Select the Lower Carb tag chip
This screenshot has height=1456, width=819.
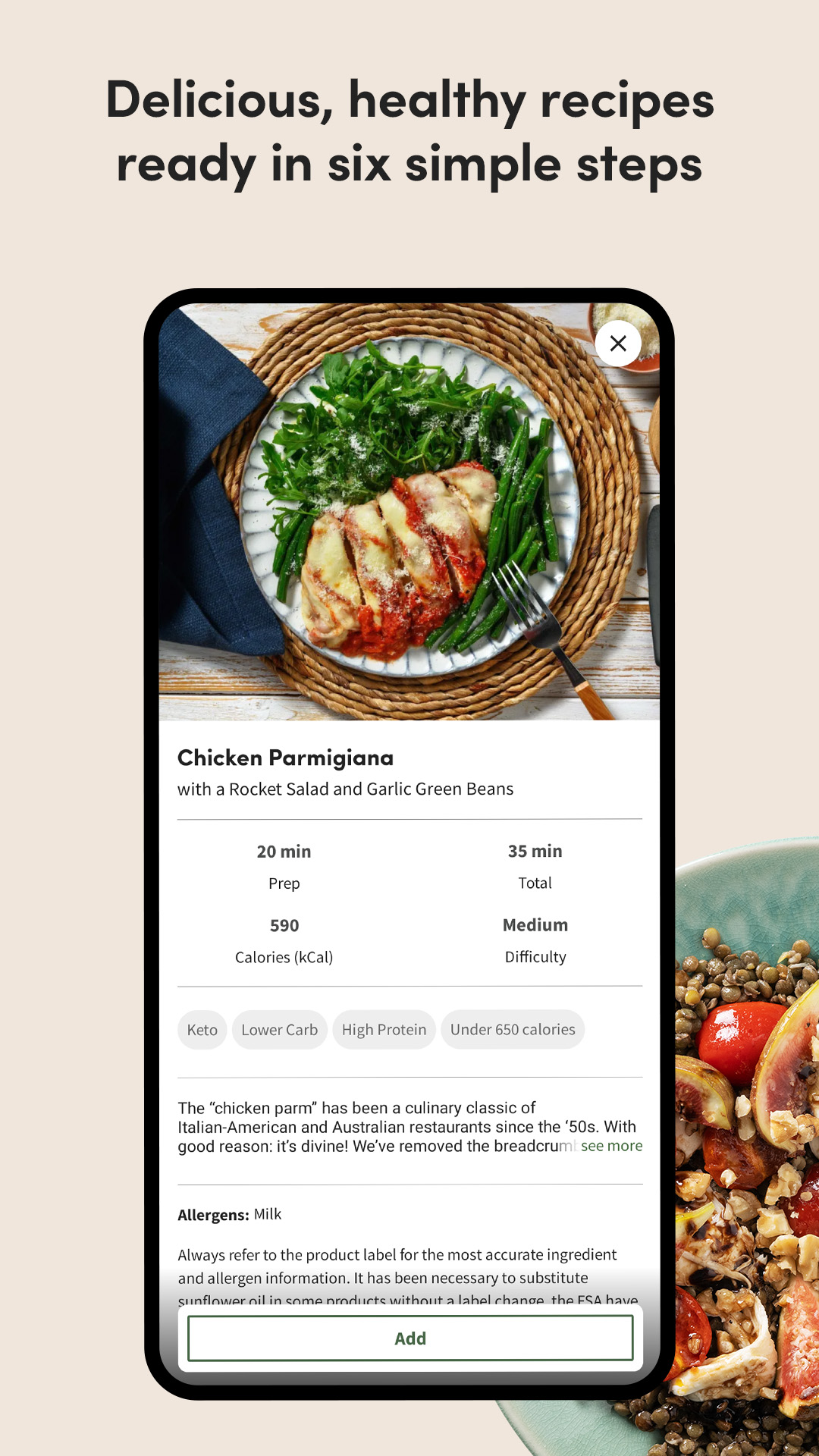tap(280, 1030)
